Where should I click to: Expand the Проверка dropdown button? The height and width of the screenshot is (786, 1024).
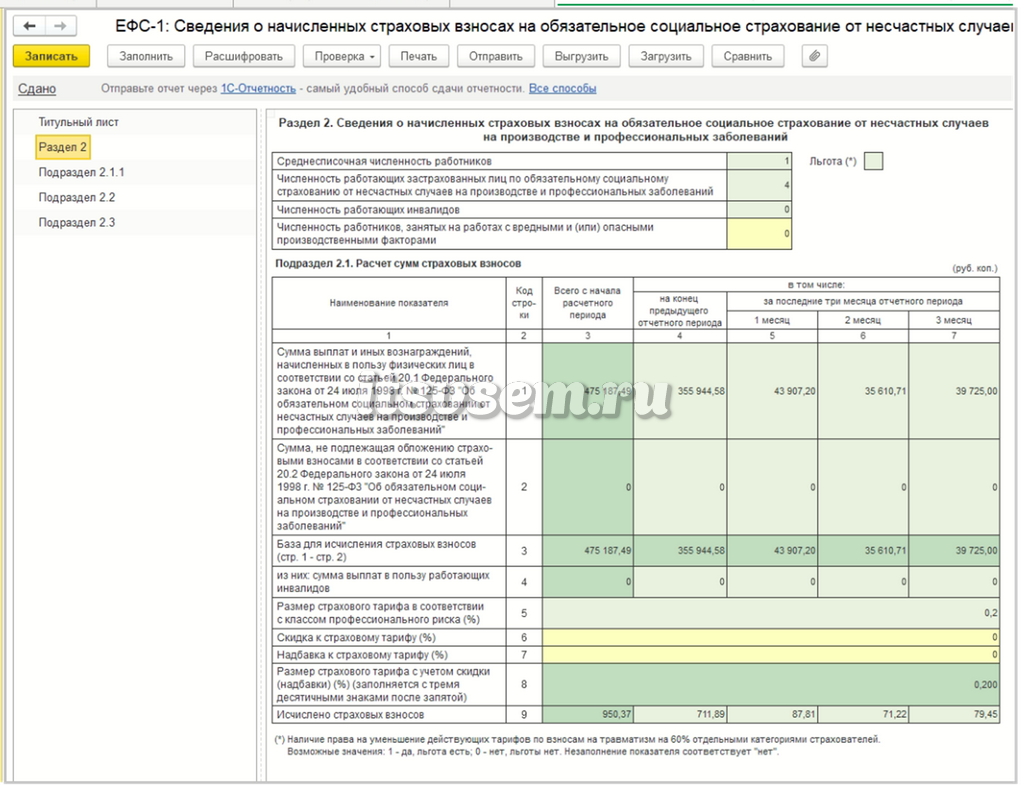point(345,56)
